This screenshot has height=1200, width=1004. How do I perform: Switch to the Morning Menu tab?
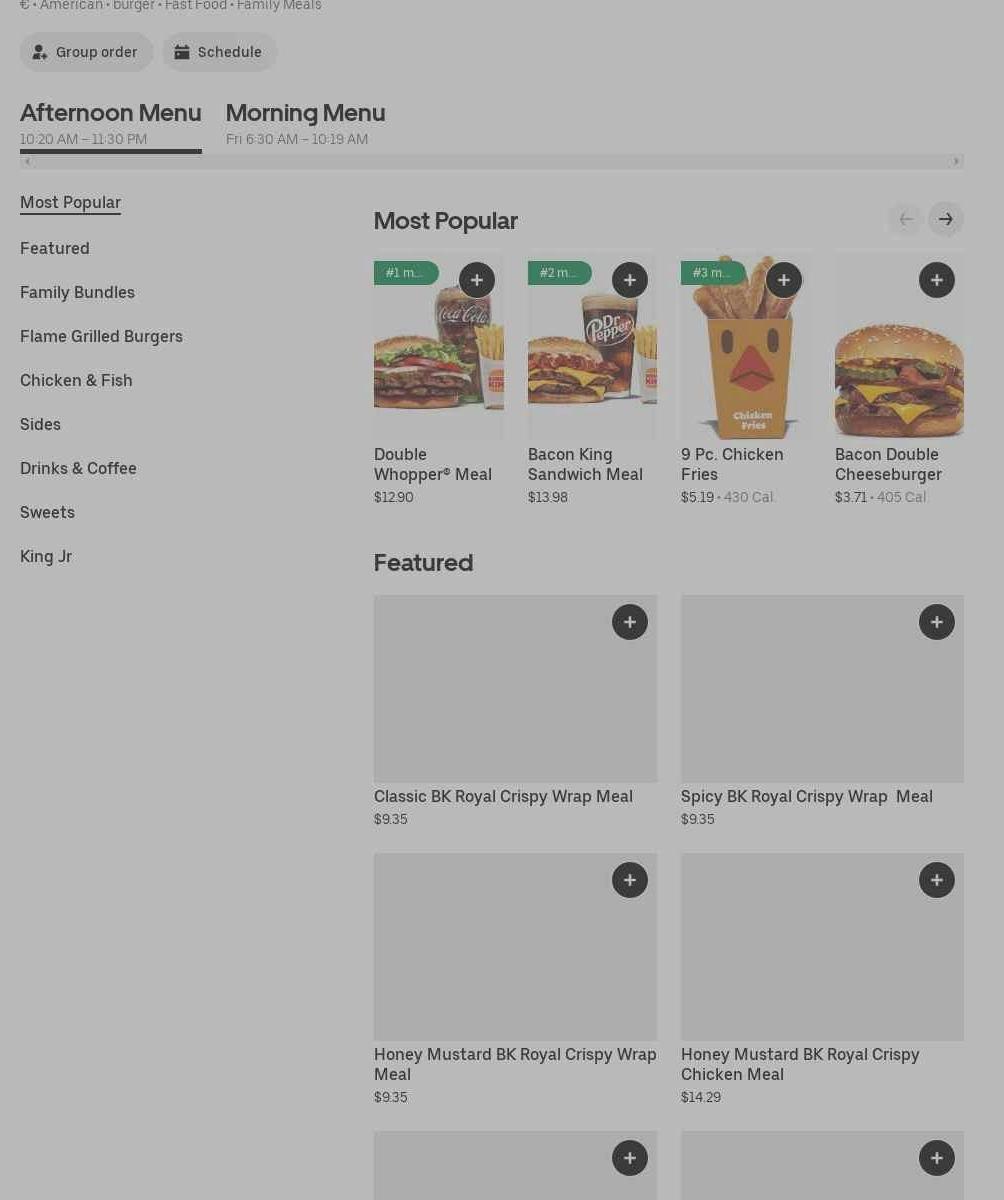click(x=305, y=124)
